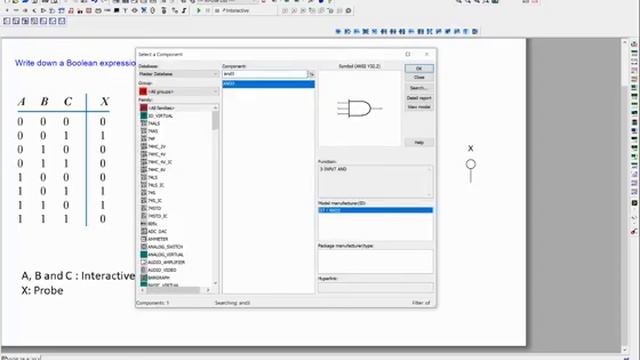Select AND3 in the component list

(268, 84)
